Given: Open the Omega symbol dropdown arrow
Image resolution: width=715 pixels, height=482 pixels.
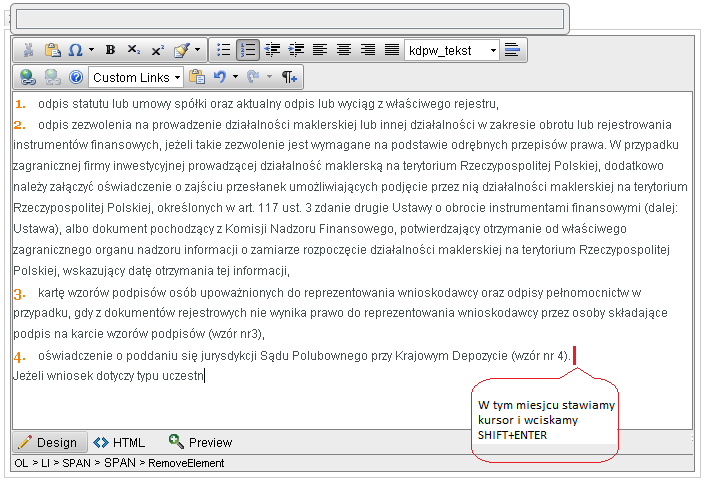Looking at the screenshot, I should click(x=91, y=50).
